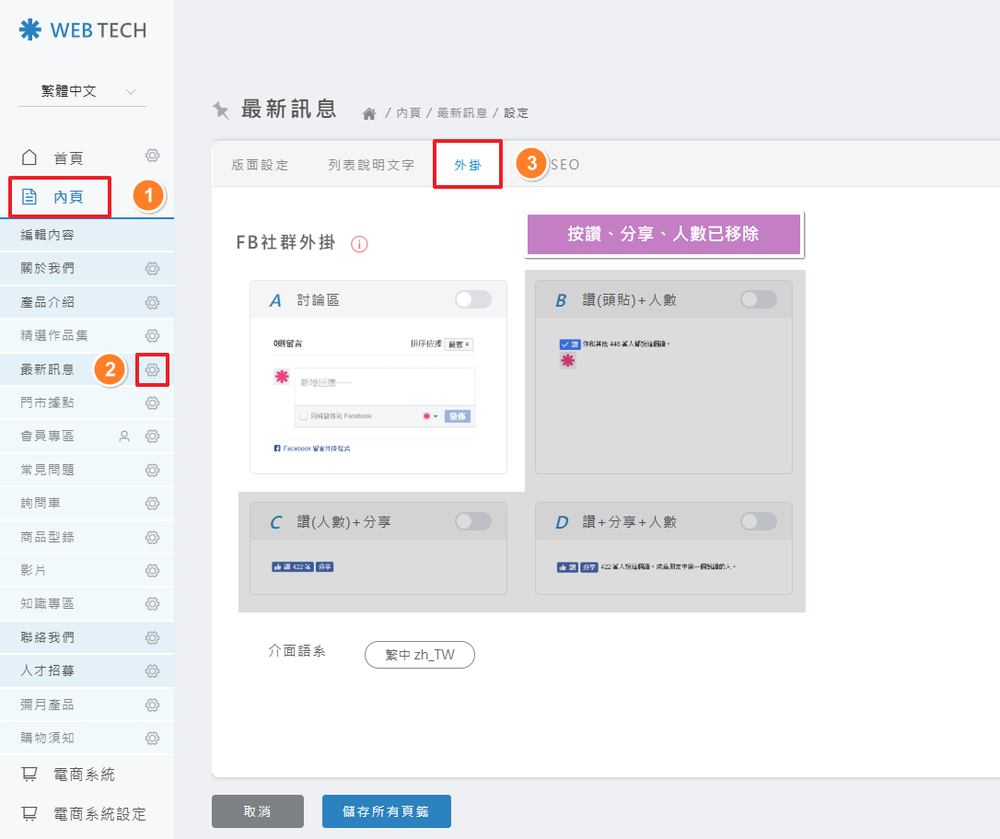Click the info icon next to FB社群外掛
This screenshot has height=839, width=1000.
coord(360,244)
